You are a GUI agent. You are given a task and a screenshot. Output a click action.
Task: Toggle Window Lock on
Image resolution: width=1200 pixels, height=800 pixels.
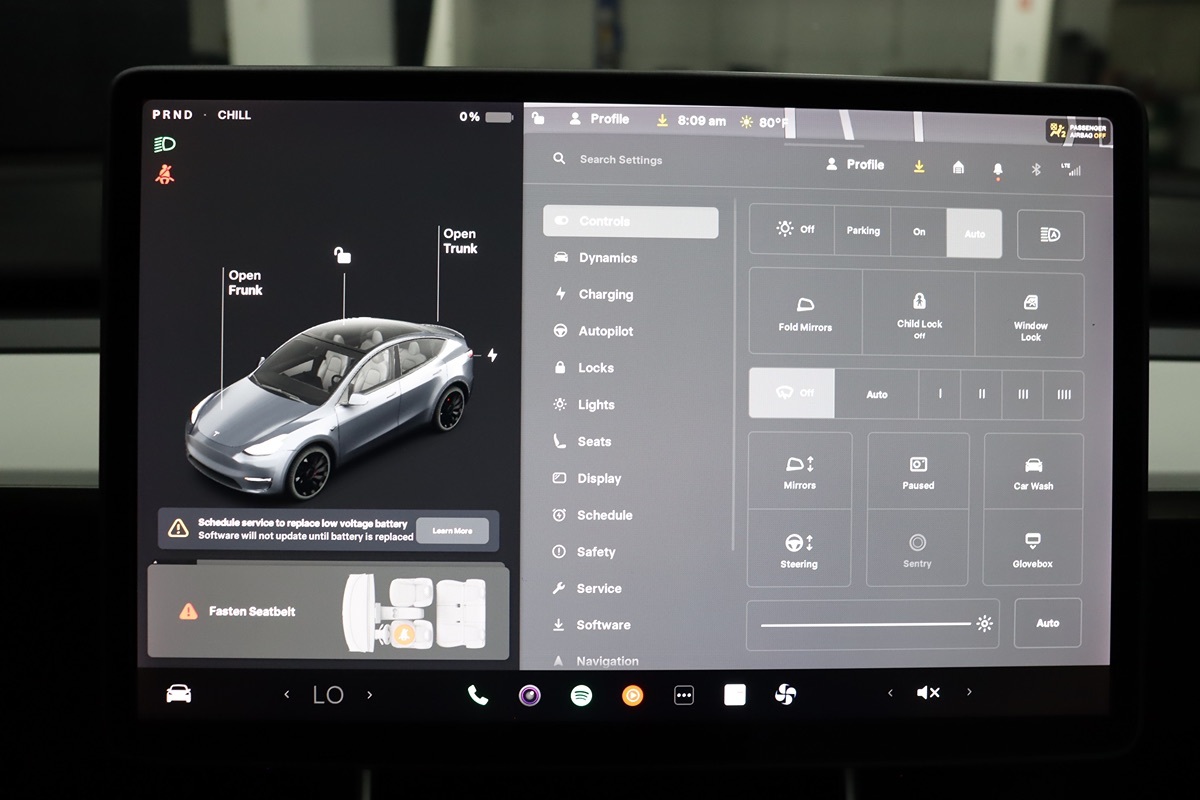[1030, 313]
